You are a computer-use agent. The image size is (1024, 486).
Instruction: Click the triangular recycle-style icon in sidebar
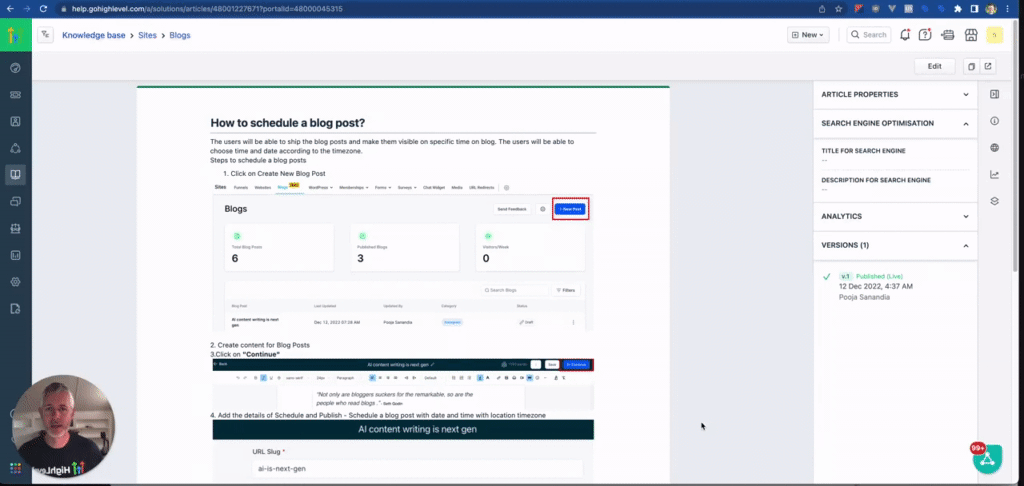point(16,148)
